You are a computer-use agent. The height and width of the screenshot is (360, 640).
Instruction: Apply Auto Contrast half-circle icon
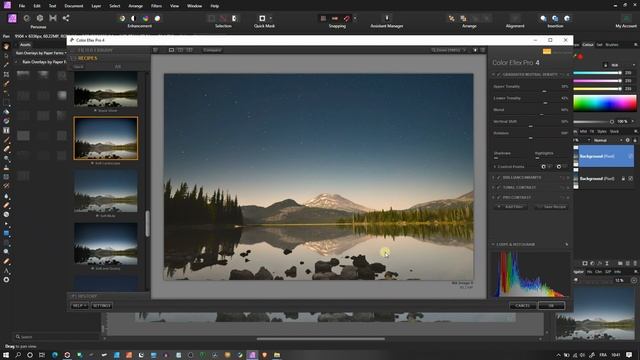(x=133, y=18)
